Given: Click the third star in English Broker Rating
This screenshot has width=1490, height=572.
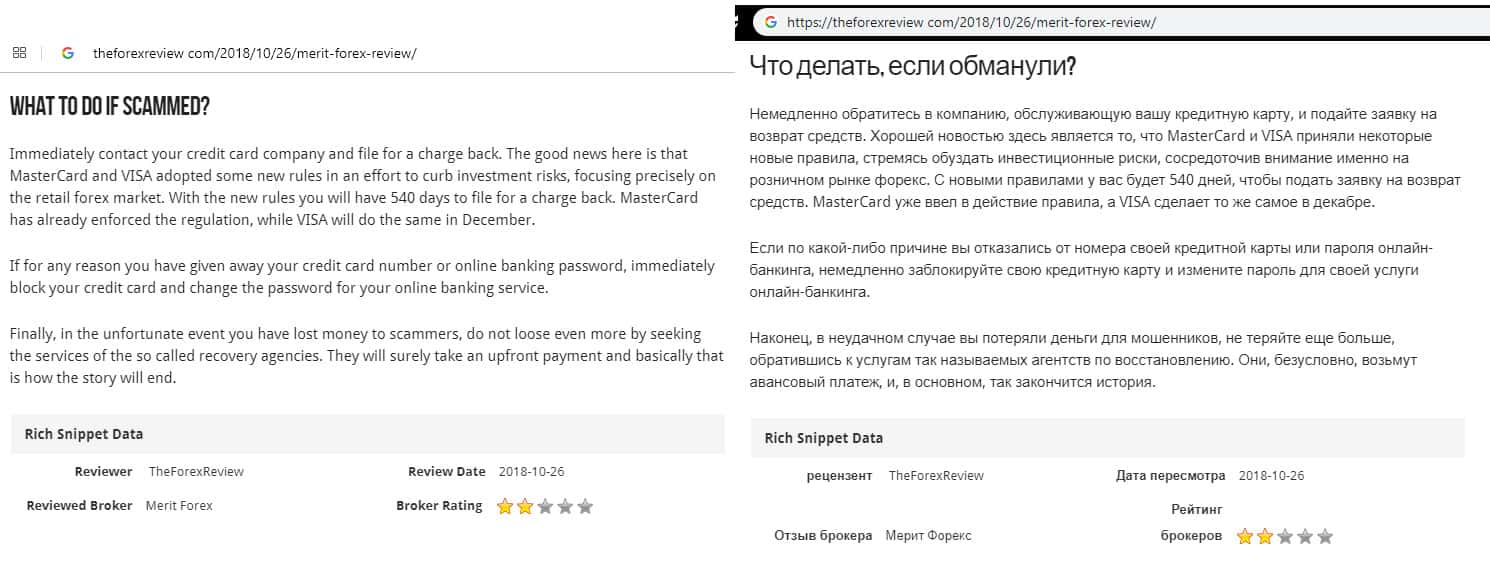Looking at the screenshot, I should click(545, 506).
